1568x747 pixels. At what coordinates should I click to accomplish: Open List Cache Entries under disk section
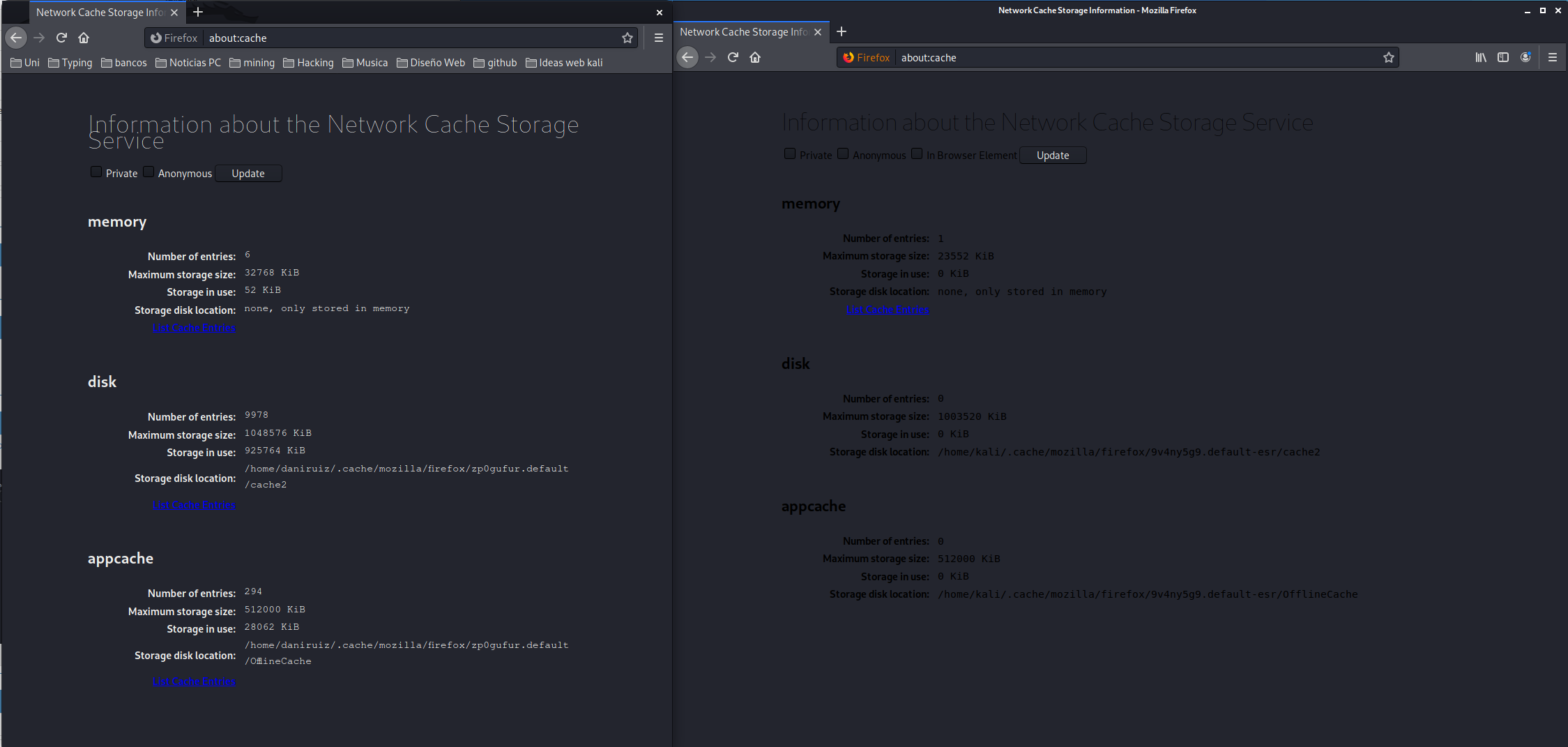(194, 505)
